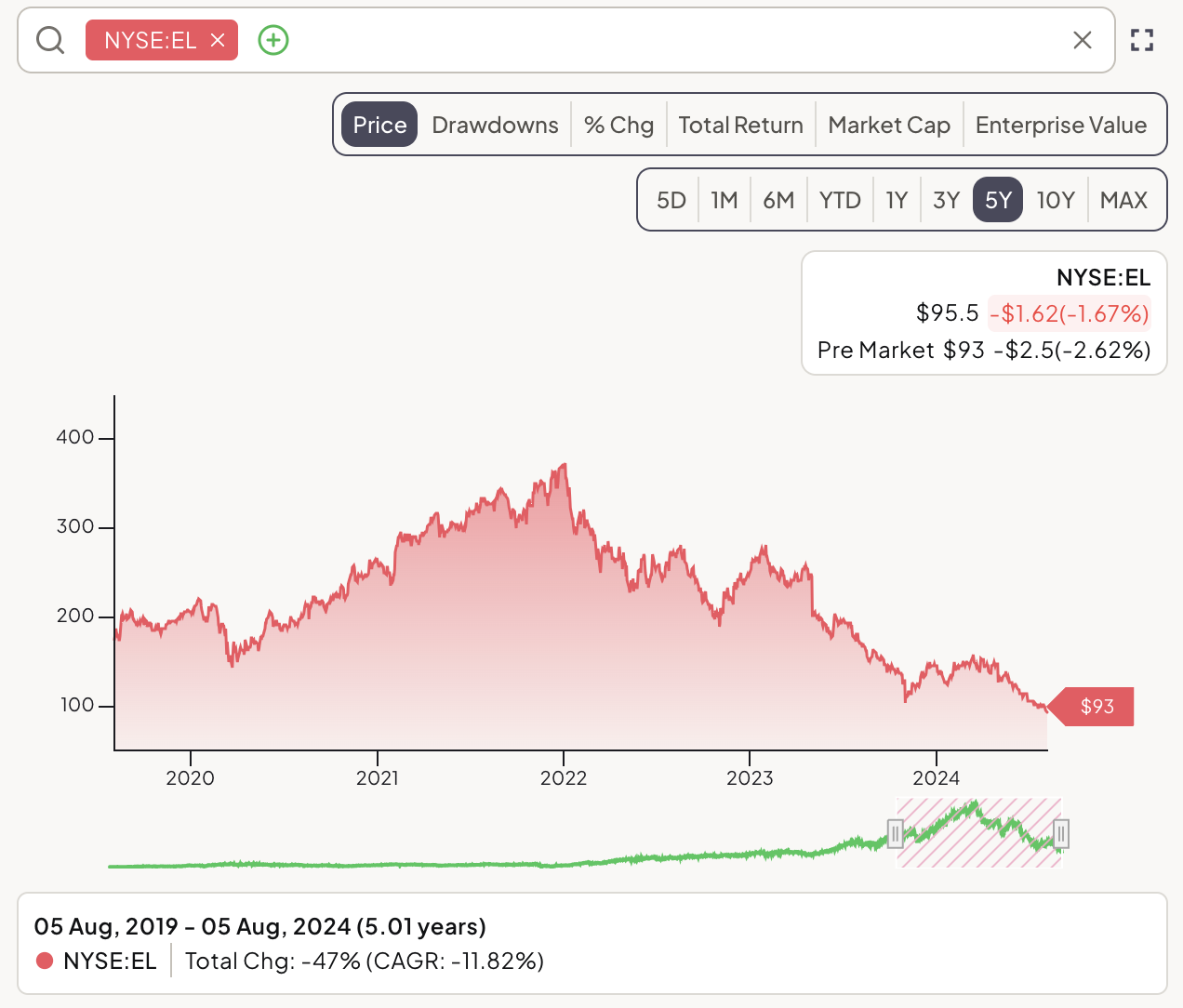Click the 2022 x-axis label
This screenshot has width=1183, height=1008.
564,778
